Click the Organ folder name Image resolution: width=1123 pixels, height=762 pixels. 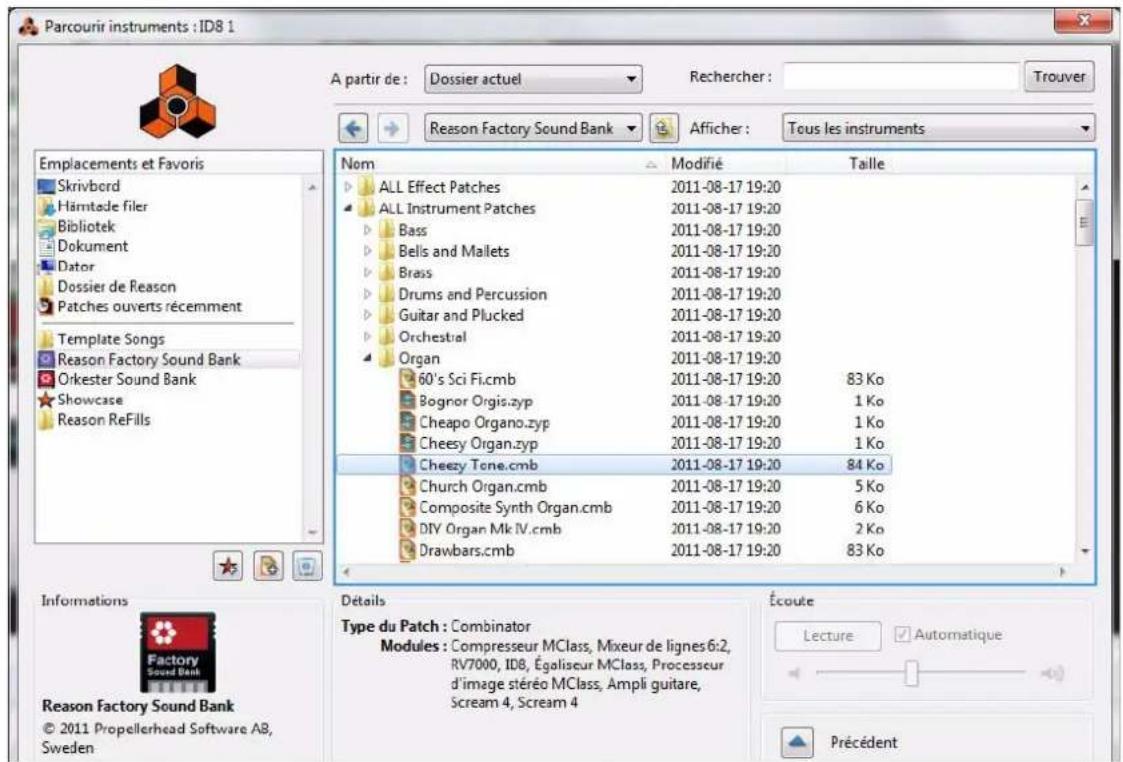419,358
